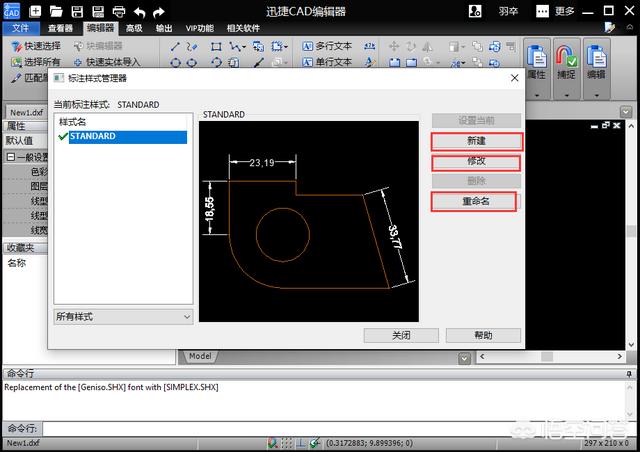Click the Rotate tool icon
Viewport: 640px width, 452px height.
click(x=411, y=46)
